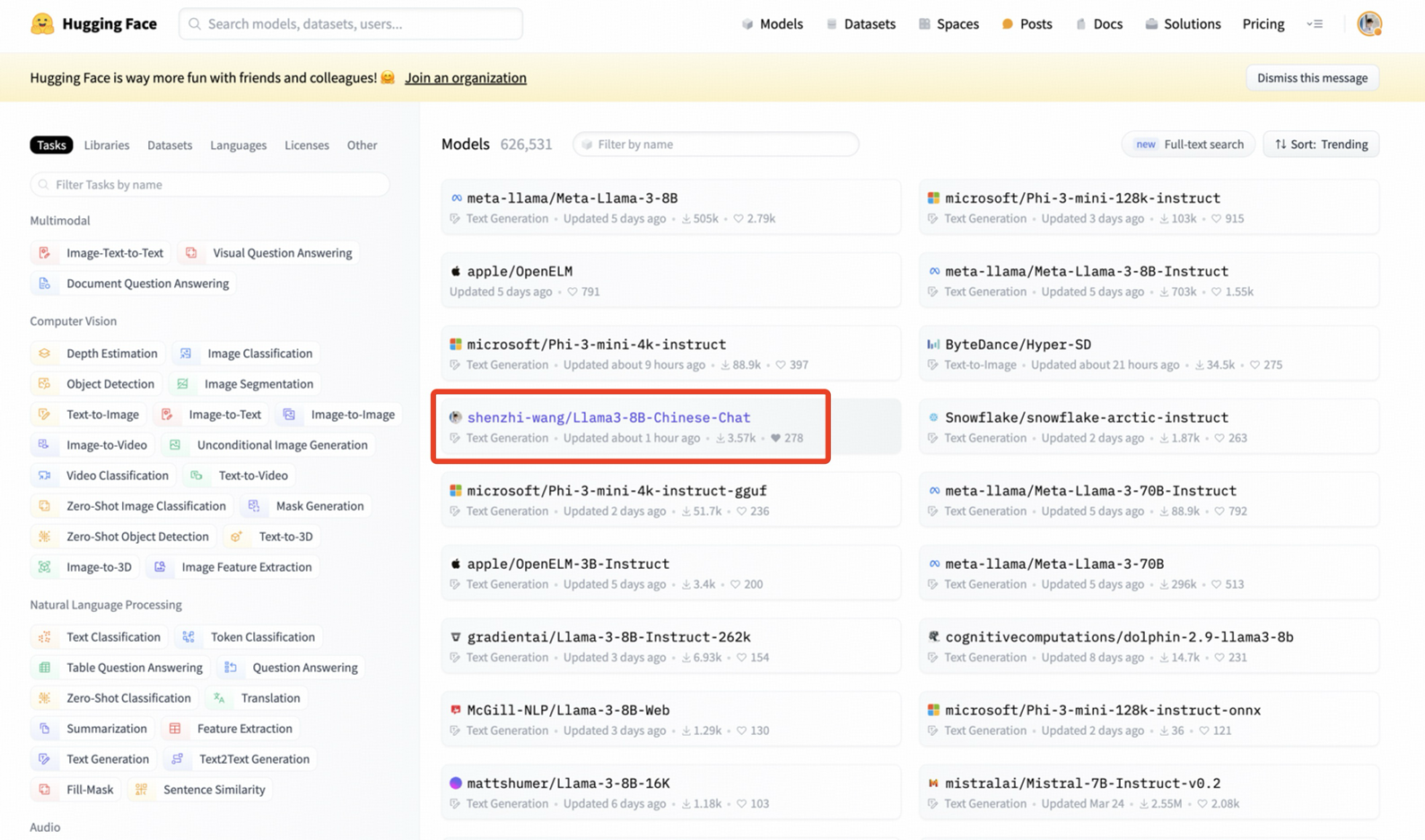The width and height of the screenshot is (1425, 840).
Task: Select the Image-to-Text task icon
Action: [x=167, y=415]
